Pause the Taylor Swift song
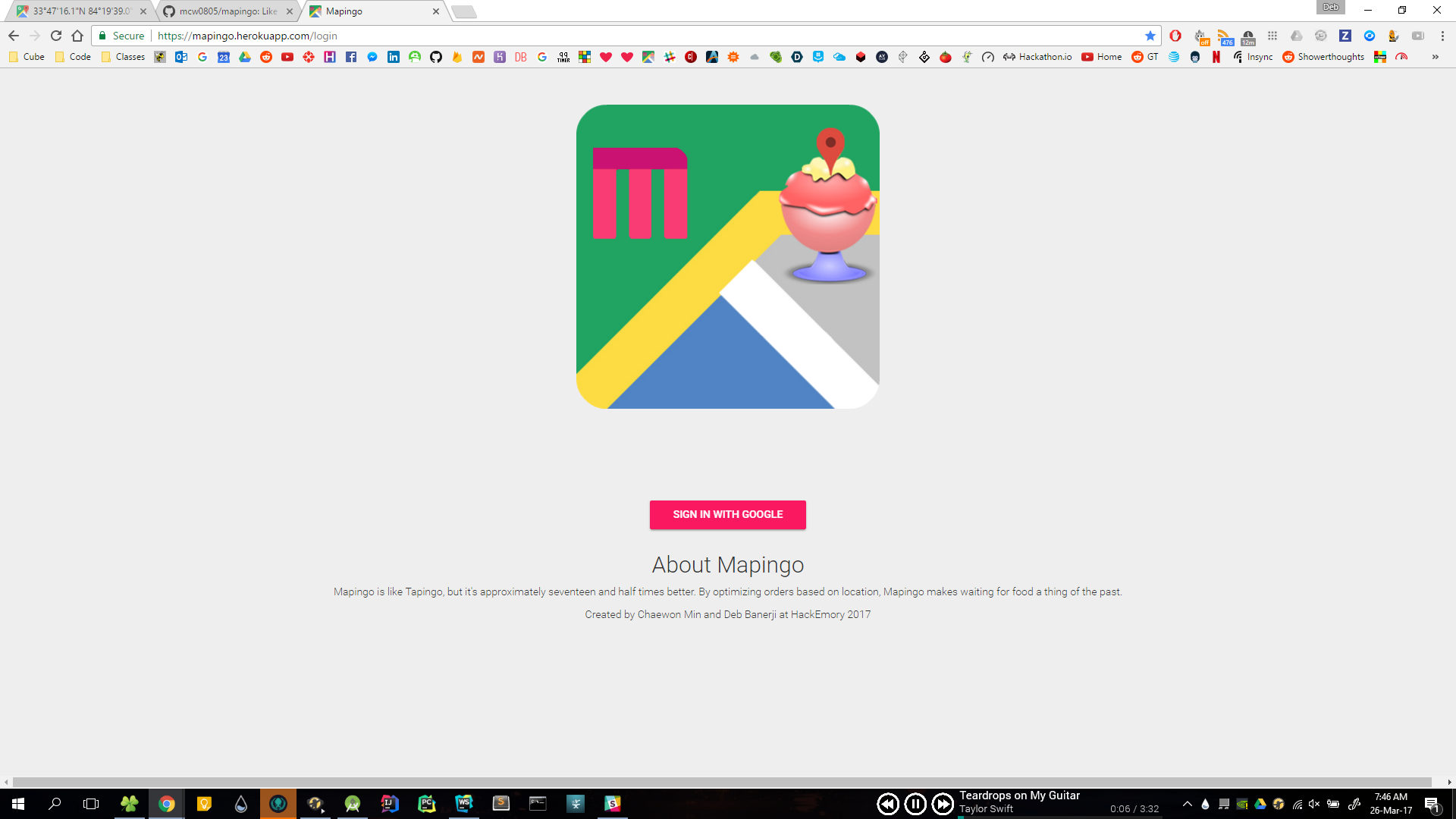This screenshot has height=819, width=1456. [x=915, y=804]
